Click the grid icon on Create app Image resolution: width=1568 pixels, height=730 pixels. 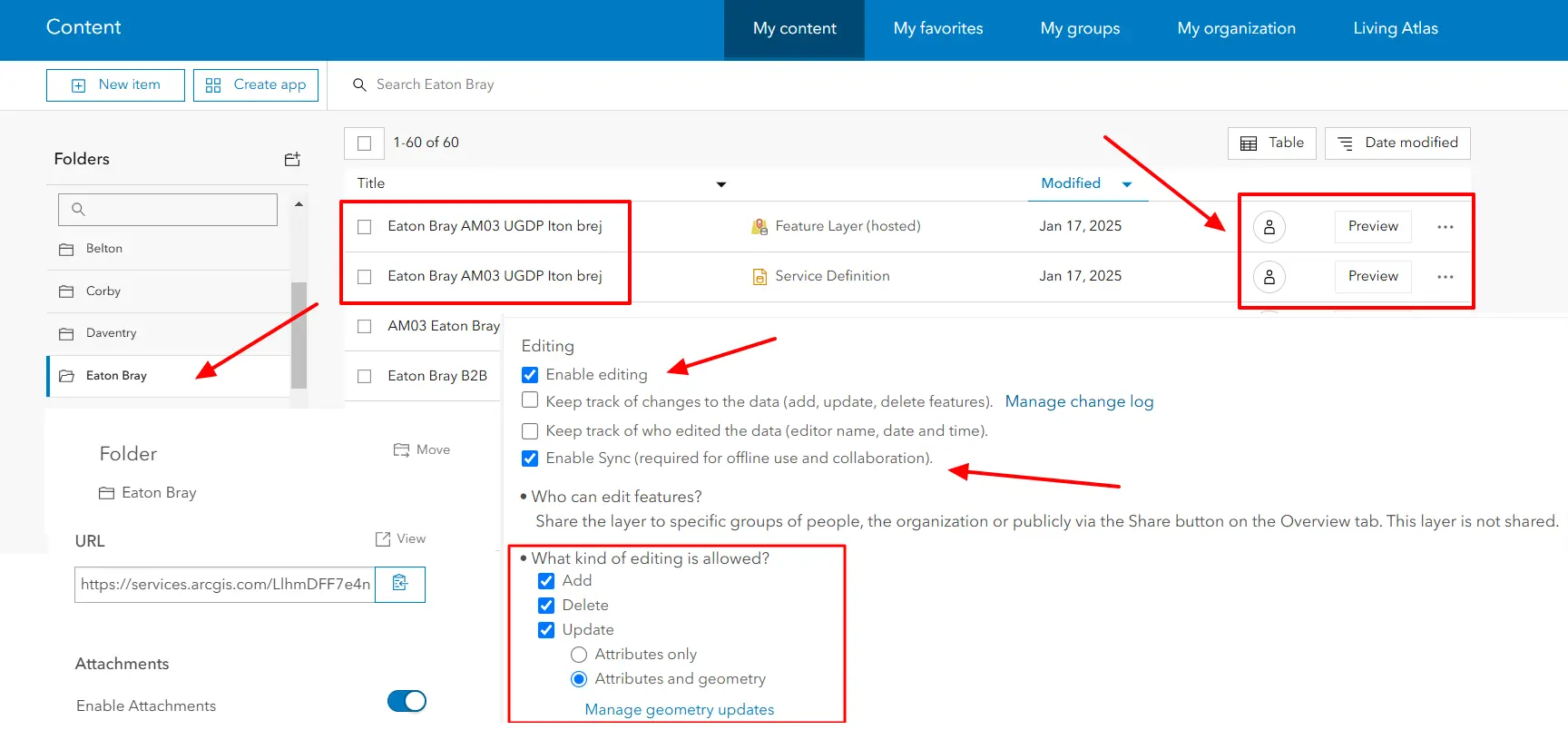click(213, 85)
